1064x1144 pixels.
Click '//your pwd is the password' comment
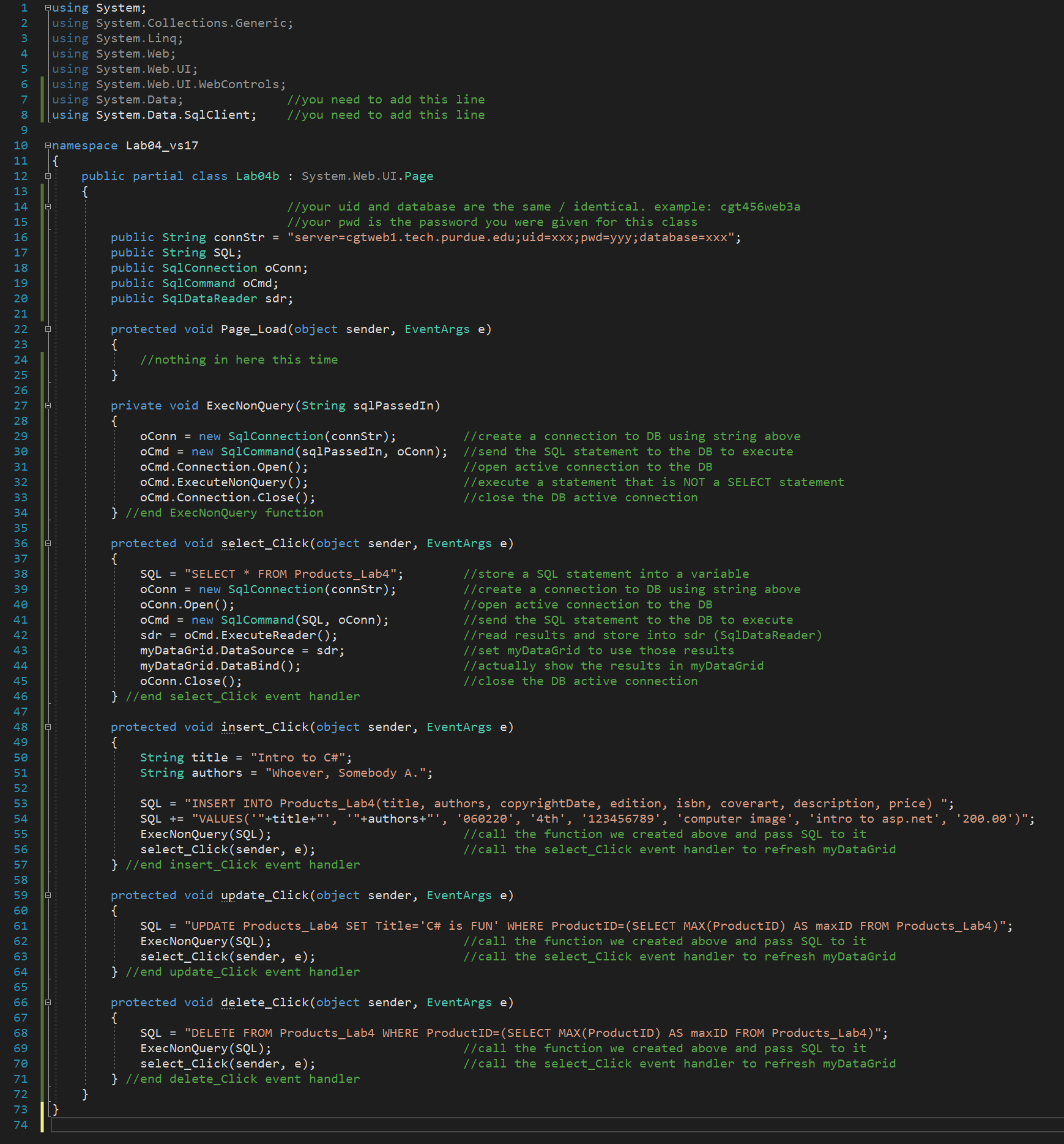(492, 222)
